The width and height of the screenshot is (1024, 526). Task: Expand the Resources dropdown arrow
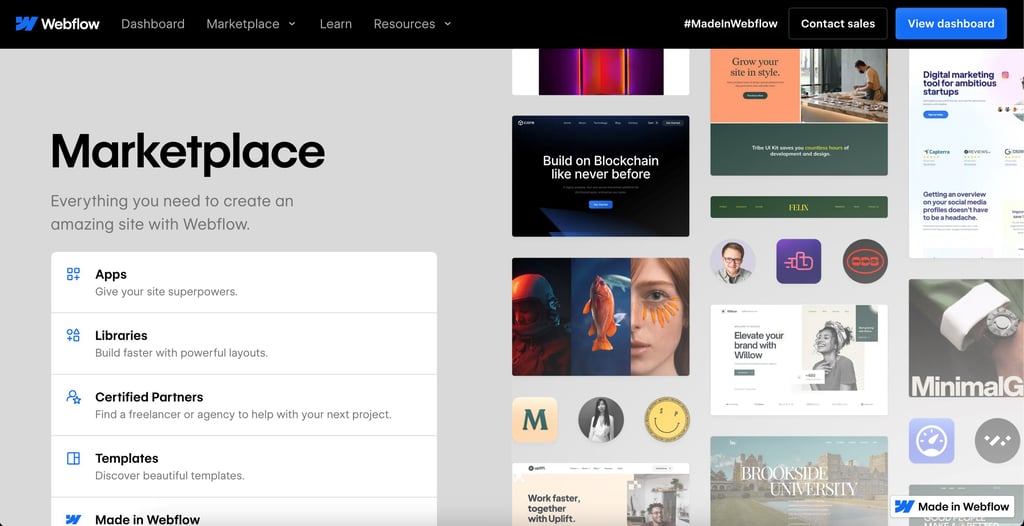point(447,24)
